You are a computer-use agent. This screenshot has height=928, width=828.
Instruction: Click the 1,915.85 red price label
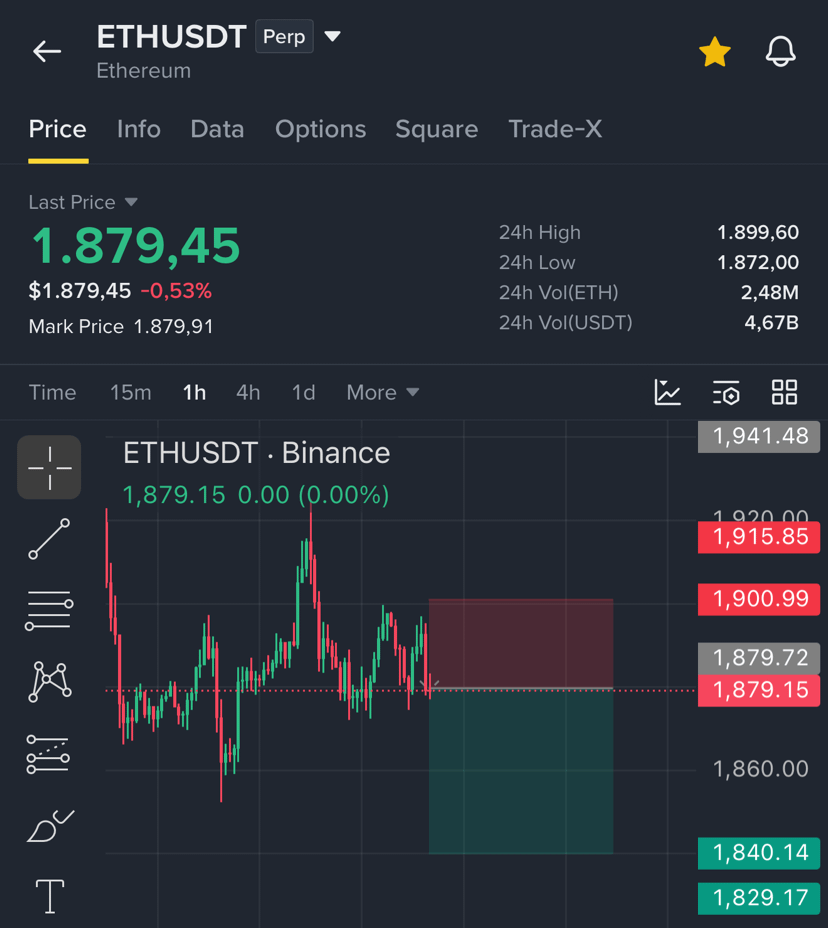759,537
